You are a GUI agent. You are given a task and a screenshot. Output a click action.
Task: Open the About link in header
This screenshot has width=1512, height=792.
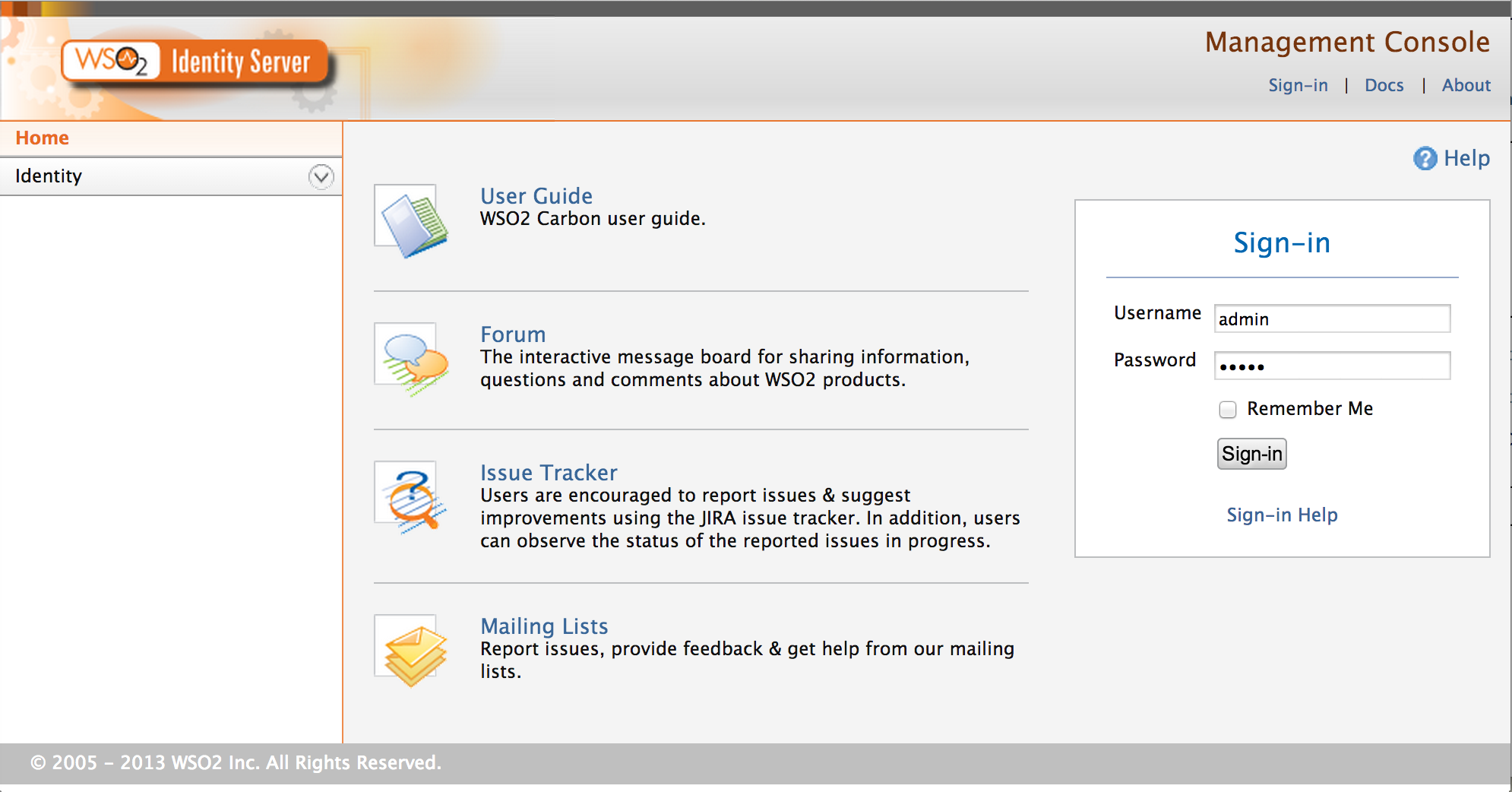(1466, 85)
